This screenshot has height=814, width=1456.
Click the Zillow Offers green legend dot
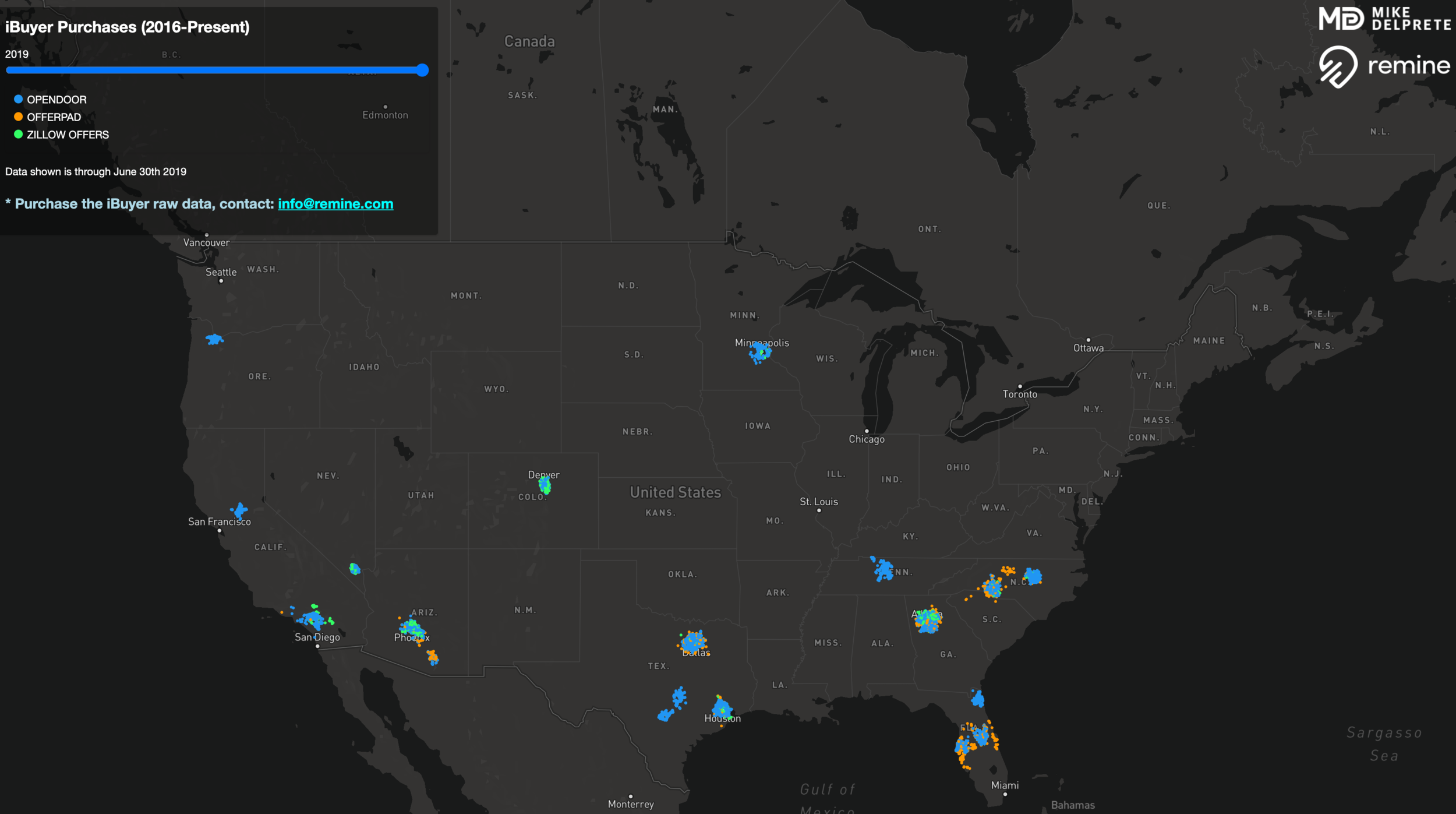(19, 135)
